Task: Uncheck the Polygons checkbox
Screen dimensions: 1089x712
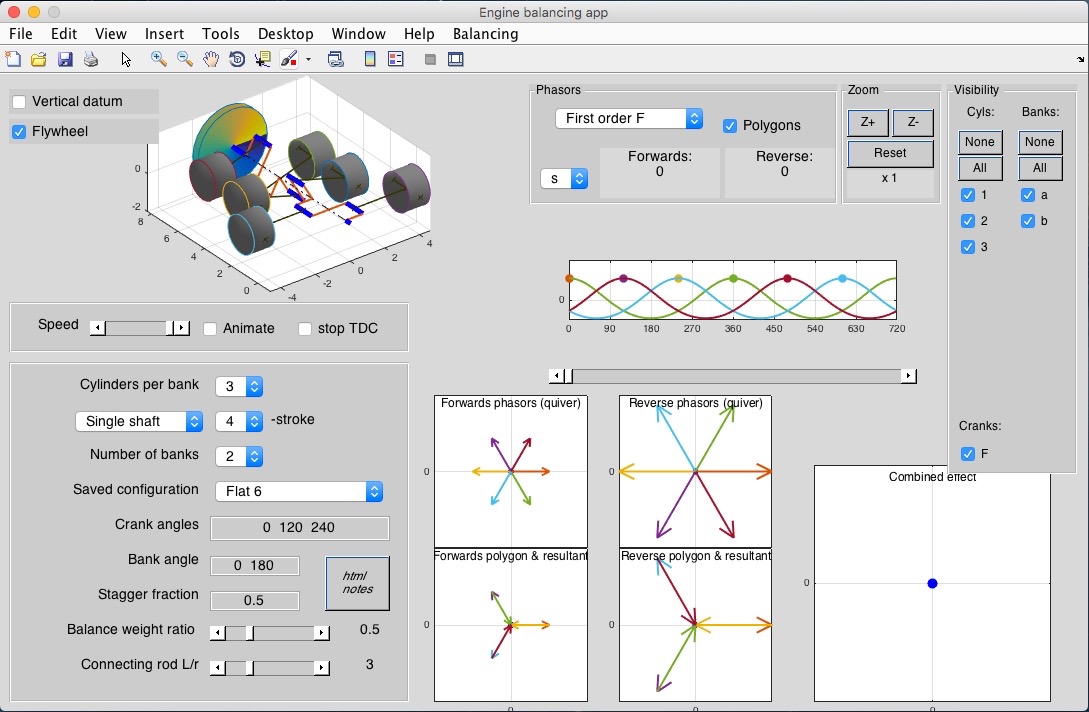Action: pyautogui.click(x=730, y=126)
